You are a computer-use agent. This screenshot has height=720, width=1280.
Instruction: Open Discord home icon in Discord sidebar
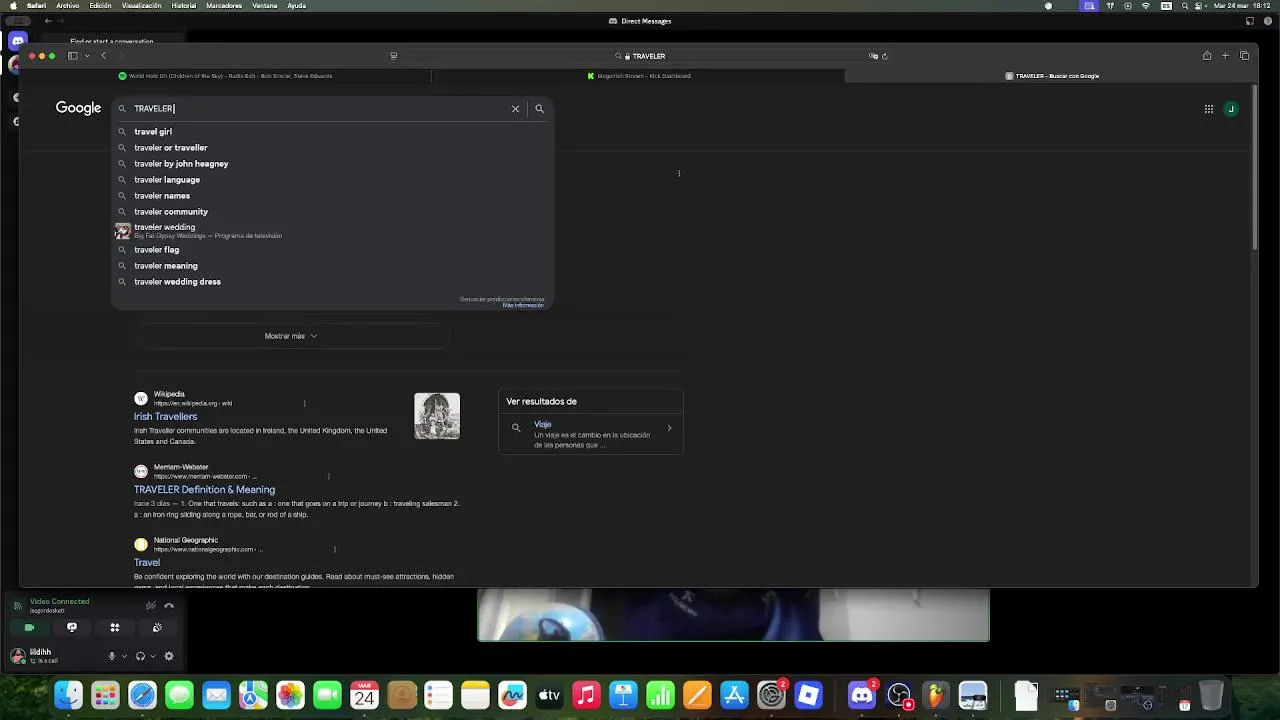click(17, 41)
